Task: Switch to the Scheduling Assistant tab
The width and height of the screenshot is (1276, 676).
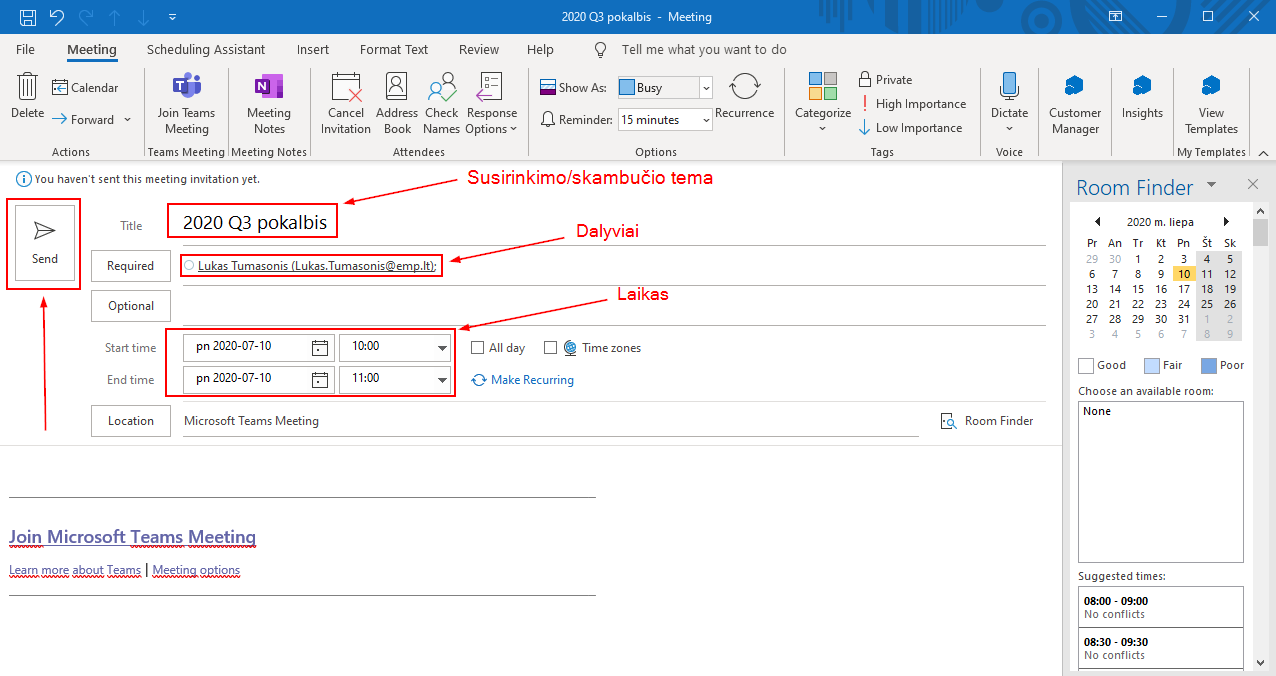Action: (x=206, y=50)
